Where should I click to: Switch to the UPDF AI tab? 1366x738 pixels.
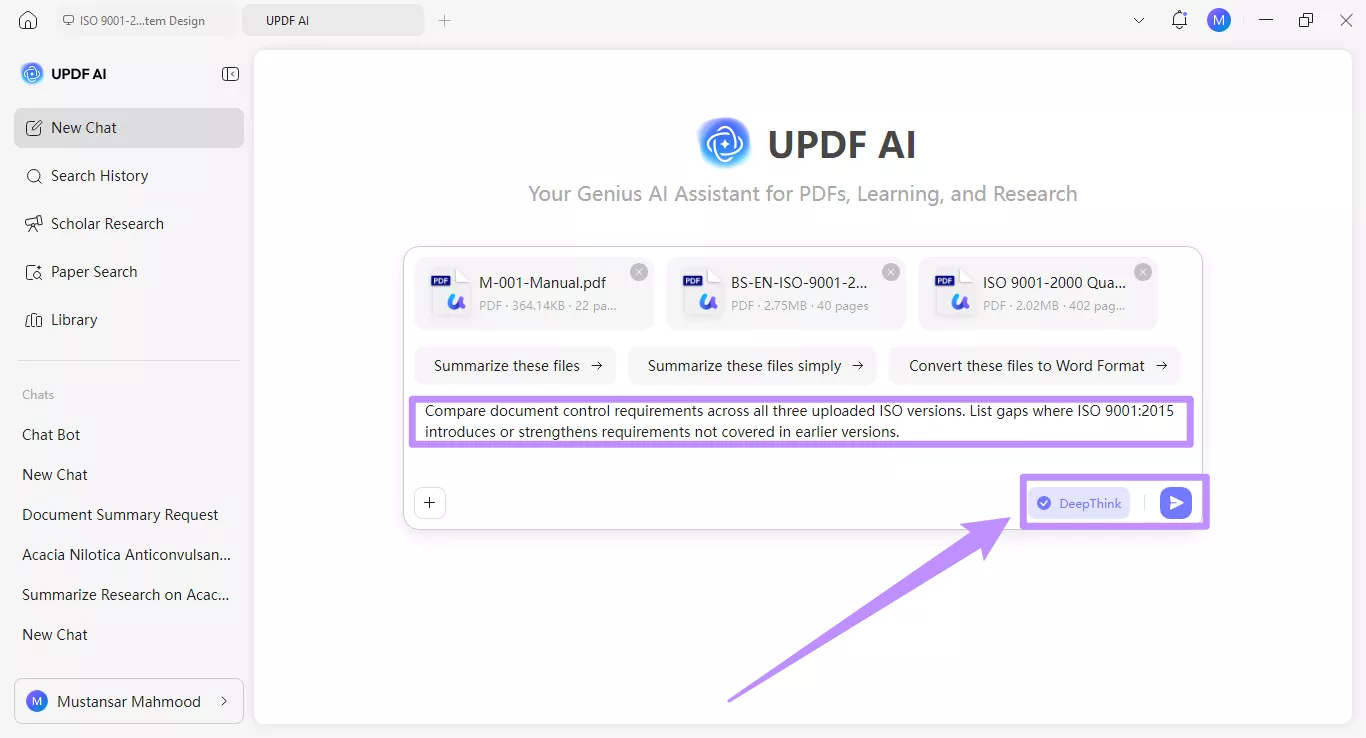(x=333, y=19)
